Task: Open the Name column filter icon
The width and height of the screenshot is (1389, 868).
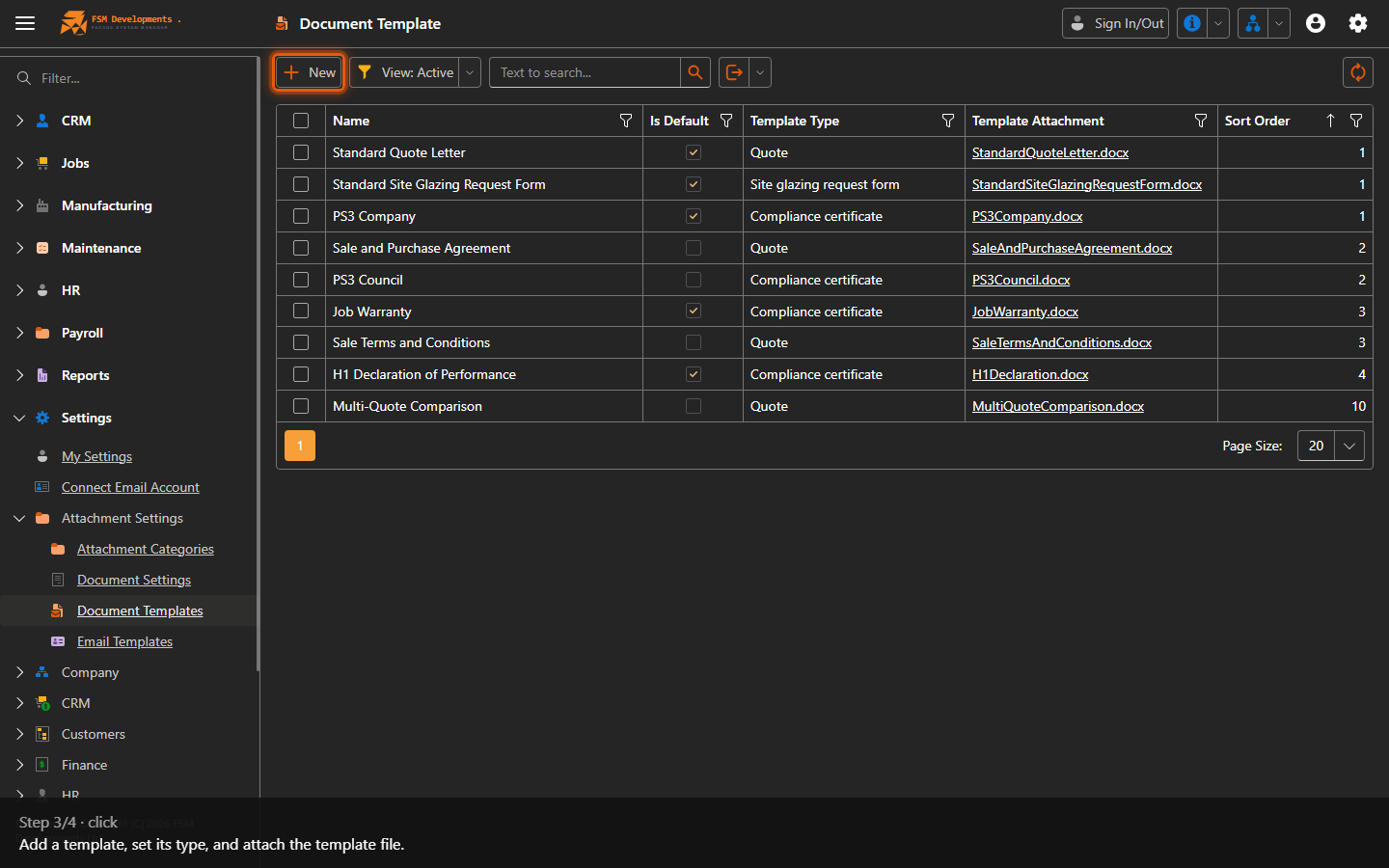Action: pyautogui.click(x=626, y=121)
